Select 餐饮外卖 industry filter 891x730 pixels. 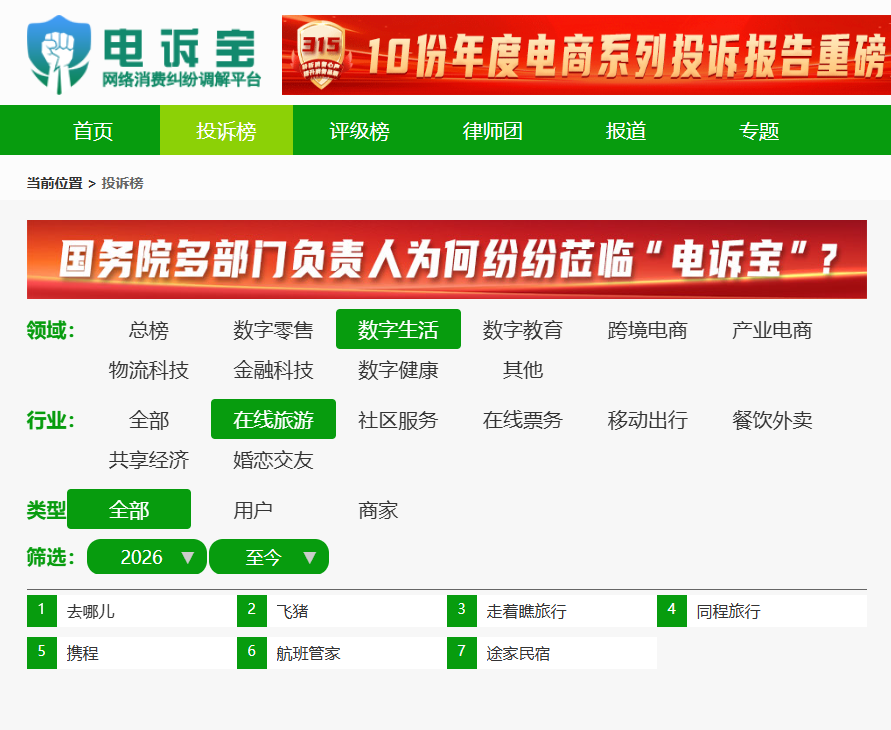(772, 420)
